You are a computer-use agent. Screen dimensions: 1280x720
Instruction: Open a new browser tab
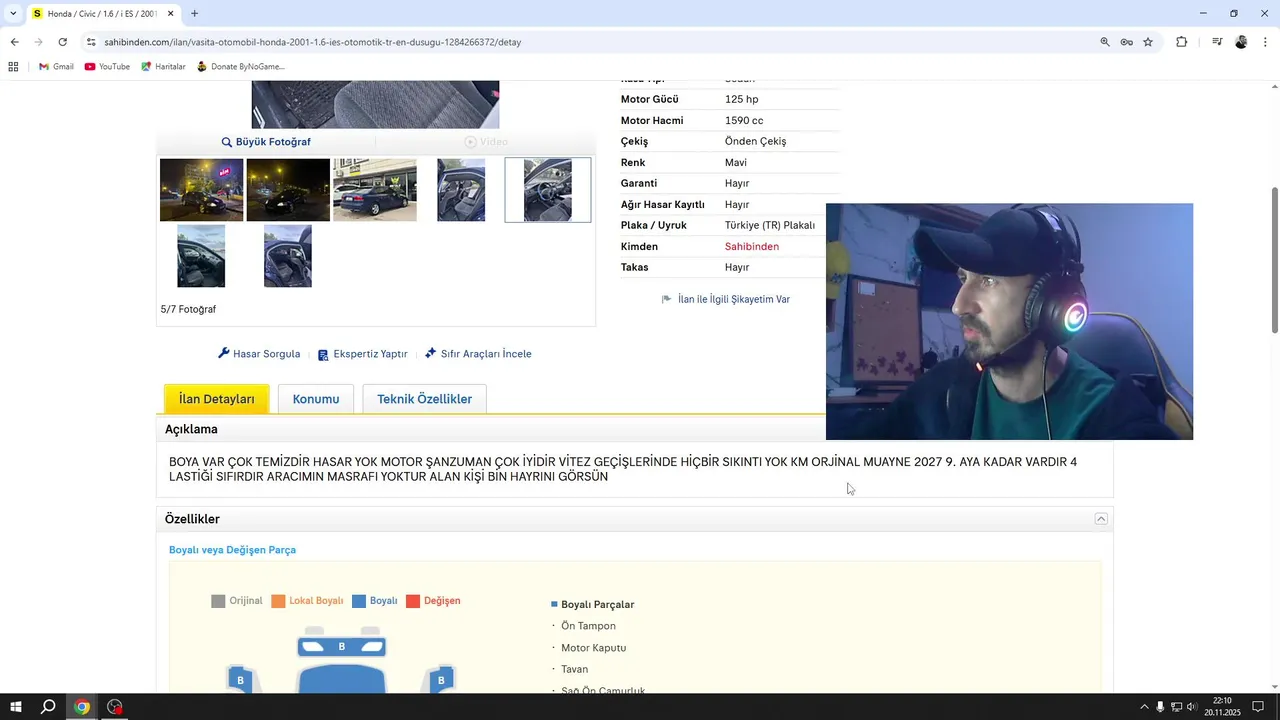pos(194,14)
